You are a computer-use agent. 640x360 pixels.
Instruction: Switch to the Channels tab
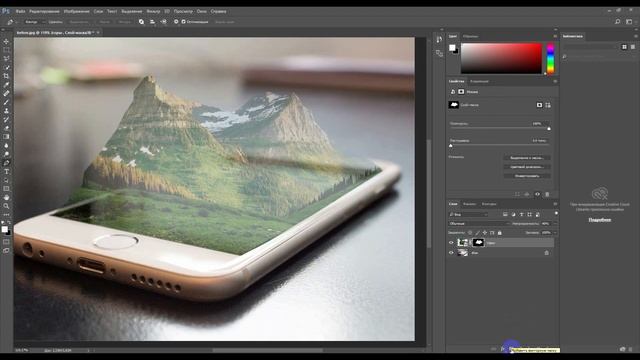pos(469,204)
